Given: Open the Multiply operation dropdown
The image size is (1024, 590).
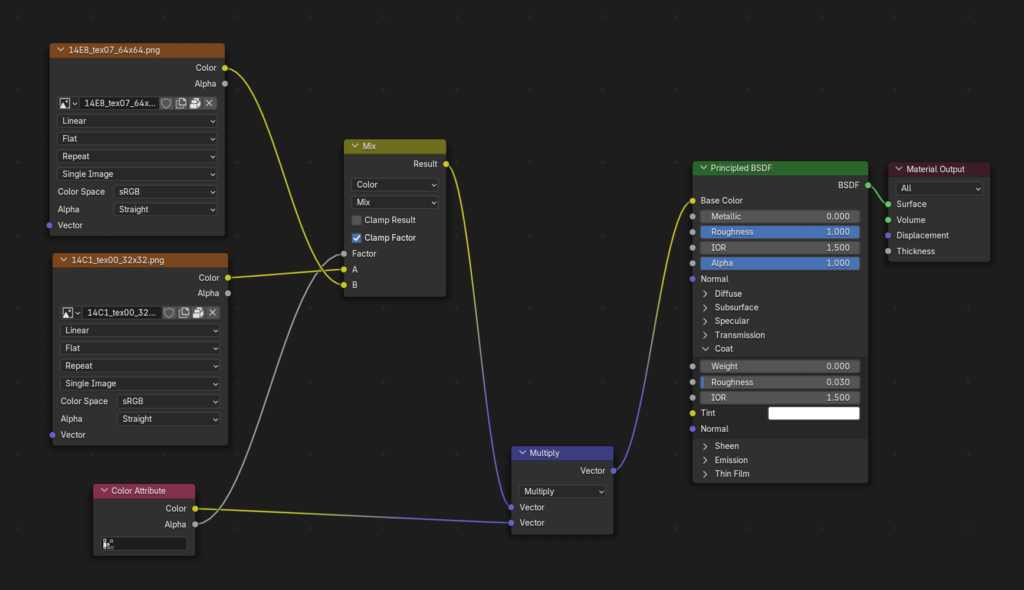Looking at the screenshot, I should (x=561, y=492).
